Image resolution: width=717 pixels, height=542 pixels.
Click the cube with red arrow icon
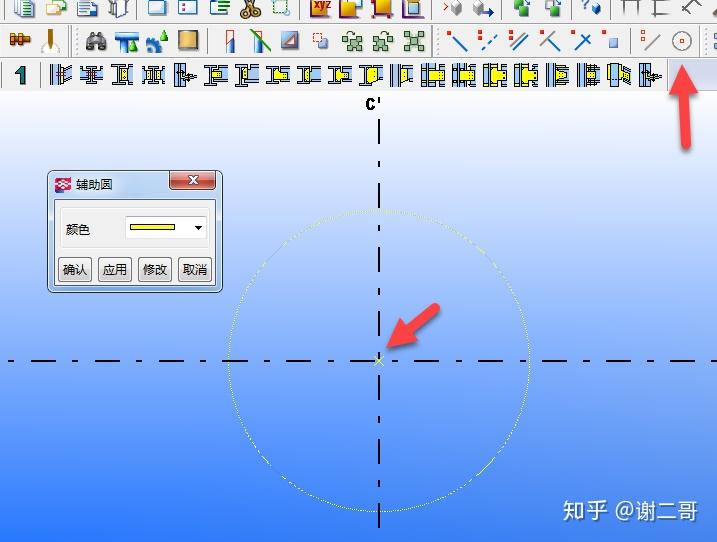[x=453, y=8]
